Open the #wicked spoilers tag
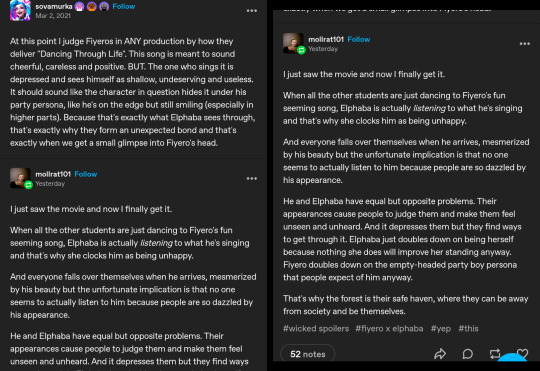The image size is (540, 371). [316, 329]
